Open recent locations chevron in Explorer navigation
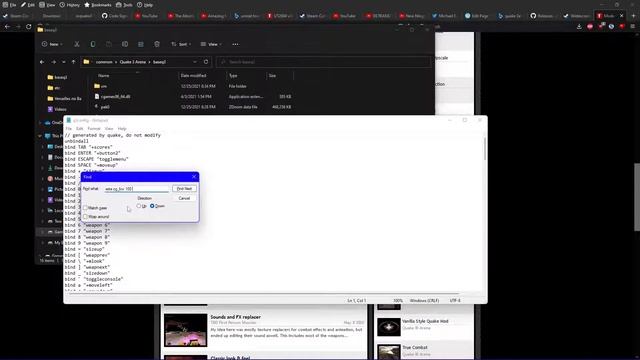This screenshot has height=360, width=640. point(64,62)
